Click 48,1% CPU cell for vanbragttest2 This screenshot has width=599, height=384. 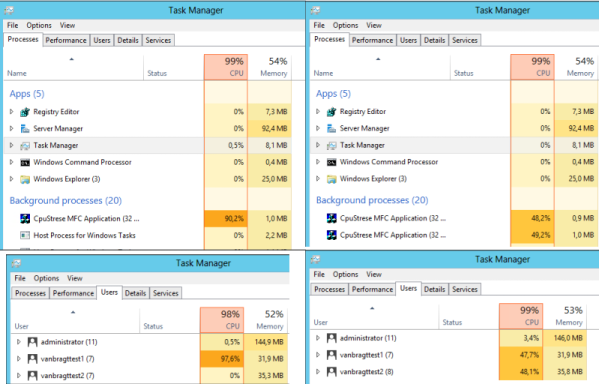[521, 372]
